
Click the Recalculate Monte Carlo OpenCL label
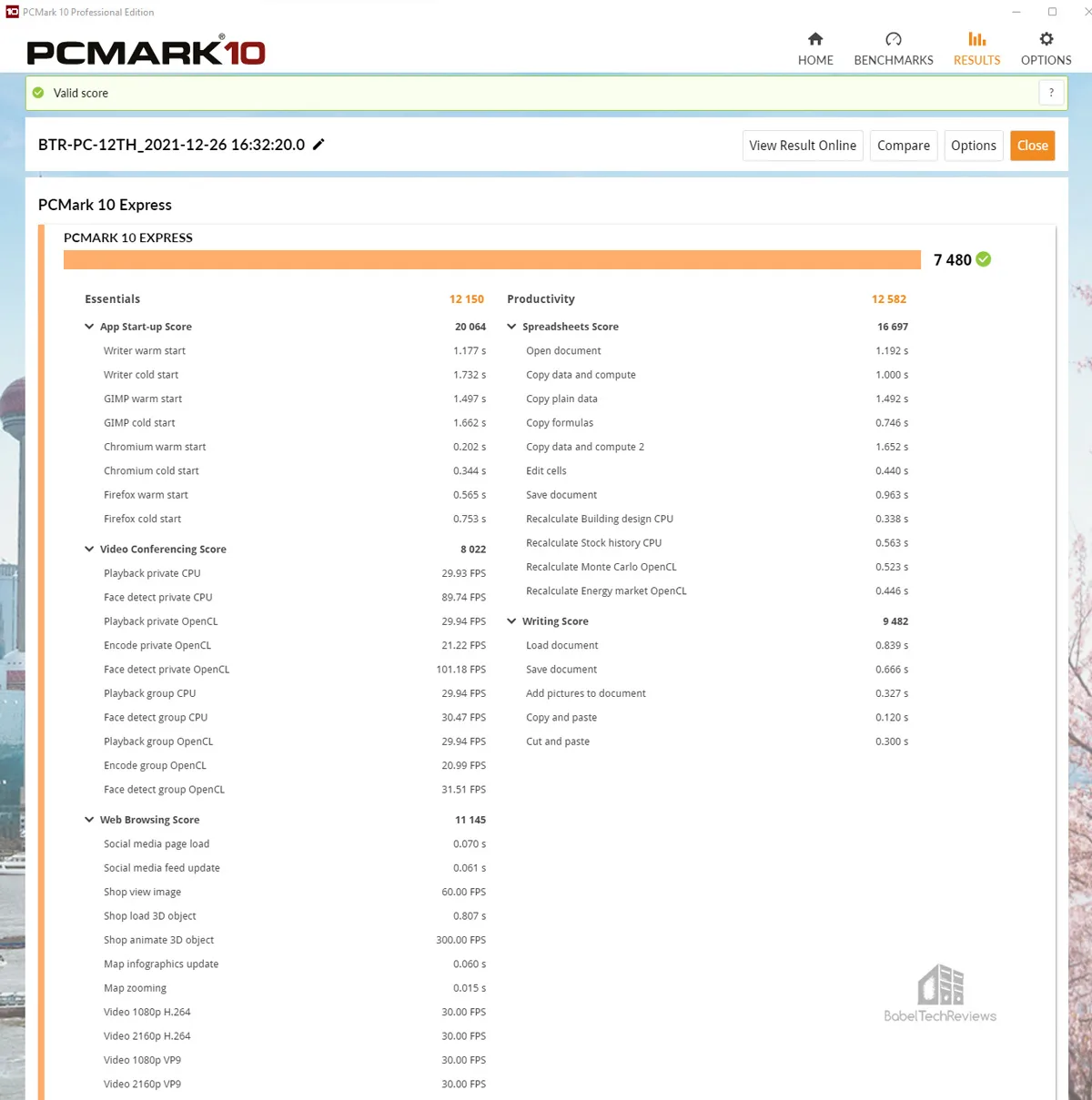[602, 567]
